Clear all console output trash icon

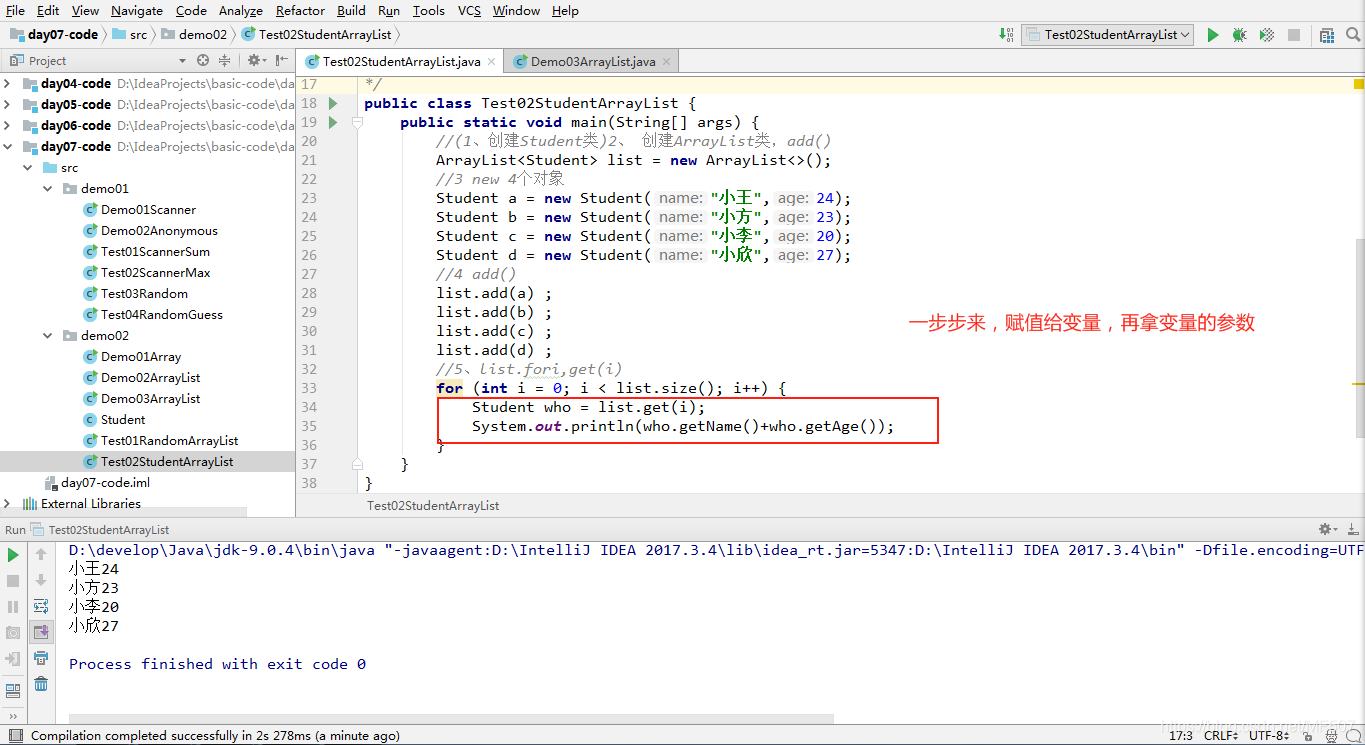click(41, 684)
